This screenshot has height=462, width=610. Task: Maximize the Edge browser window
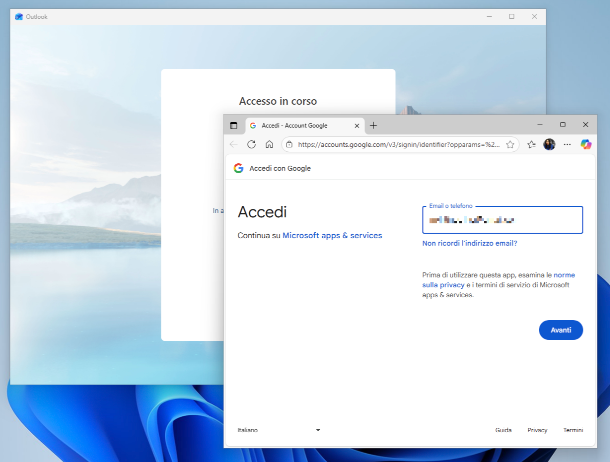click(x=563, y=124)
